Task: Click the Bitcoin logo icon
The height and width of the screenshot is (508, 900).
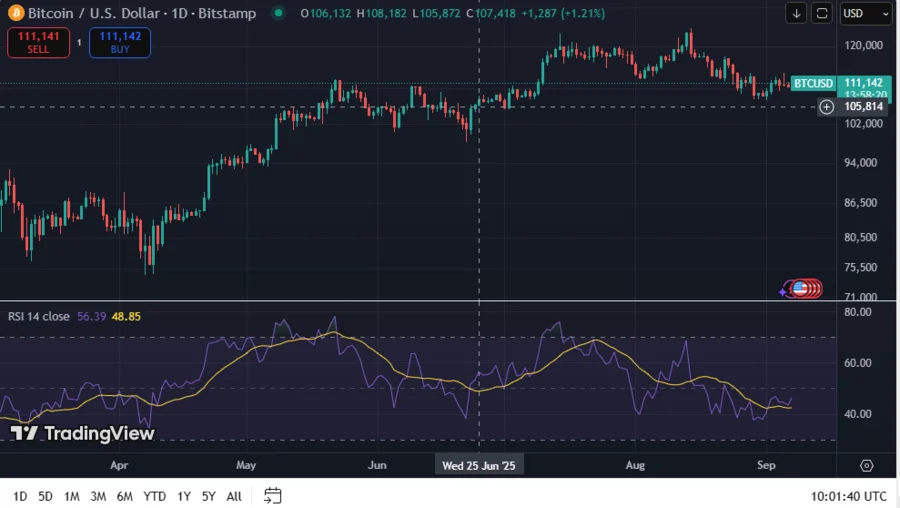Action: click(x=15, y=13)
